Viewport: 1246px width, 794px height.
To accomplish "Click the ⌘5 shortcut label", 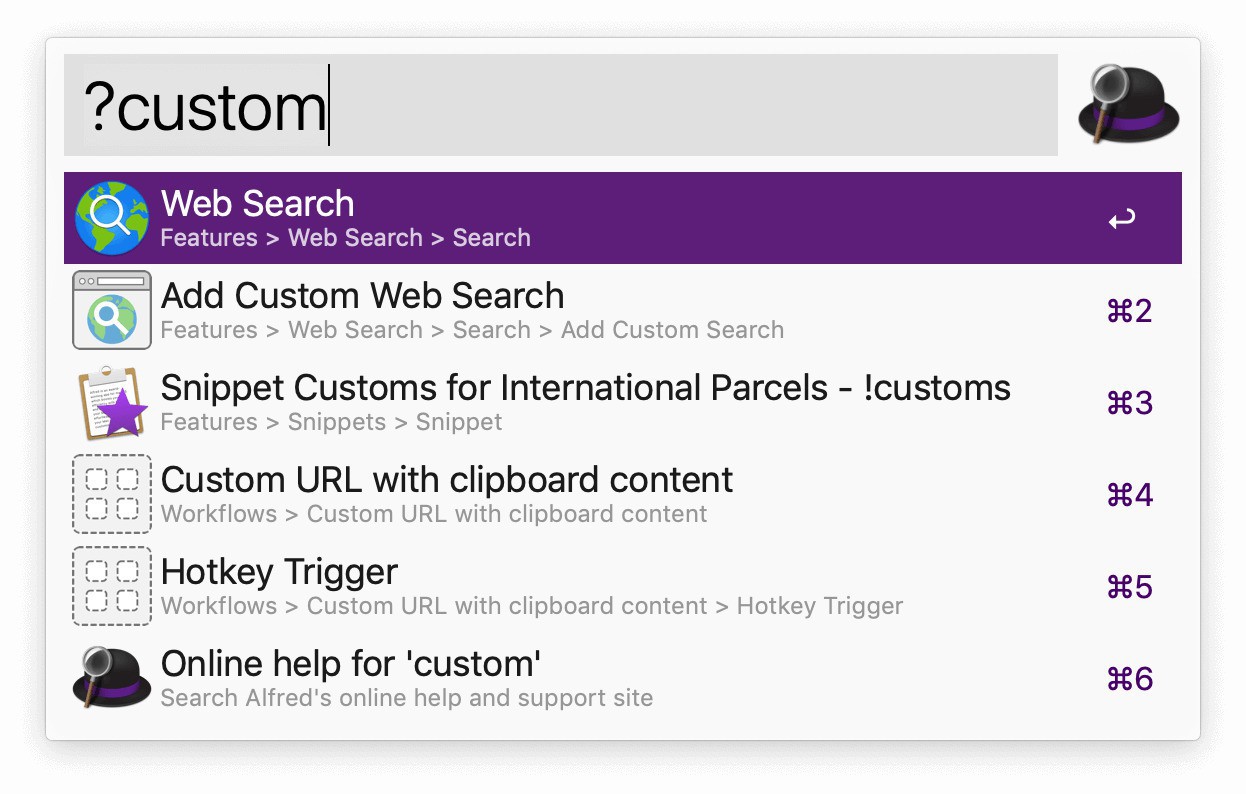I will tap(1130, 587).
